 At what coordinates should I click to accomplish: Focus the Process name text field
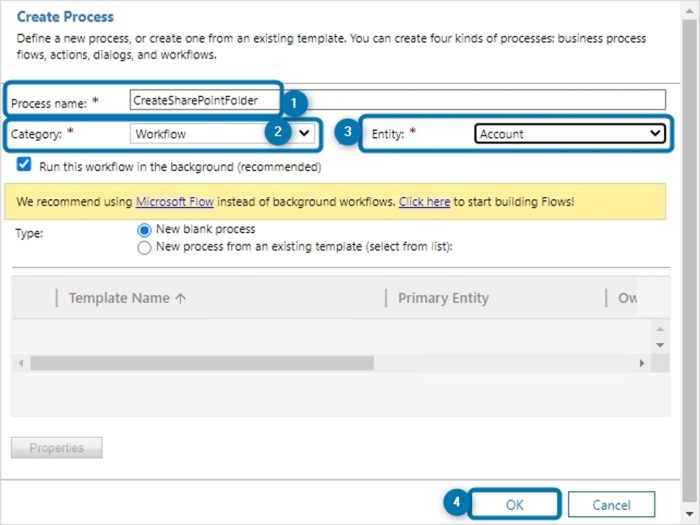[x=397, y=100]
